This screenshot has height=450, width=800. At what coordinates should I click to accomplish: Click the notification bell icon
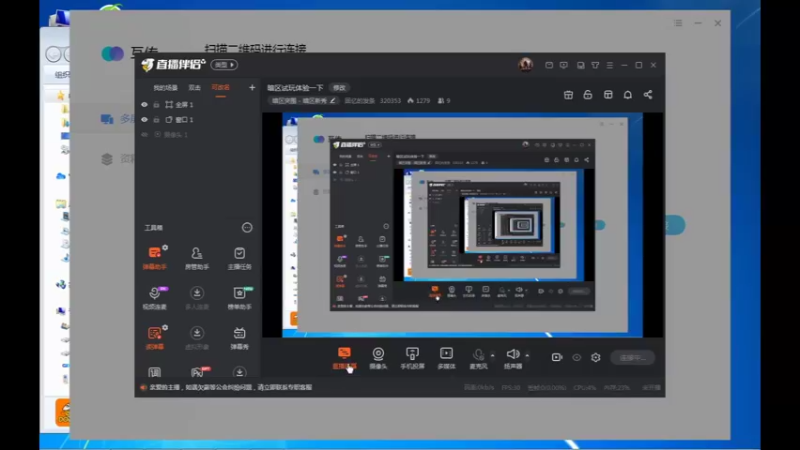(628, 95)
